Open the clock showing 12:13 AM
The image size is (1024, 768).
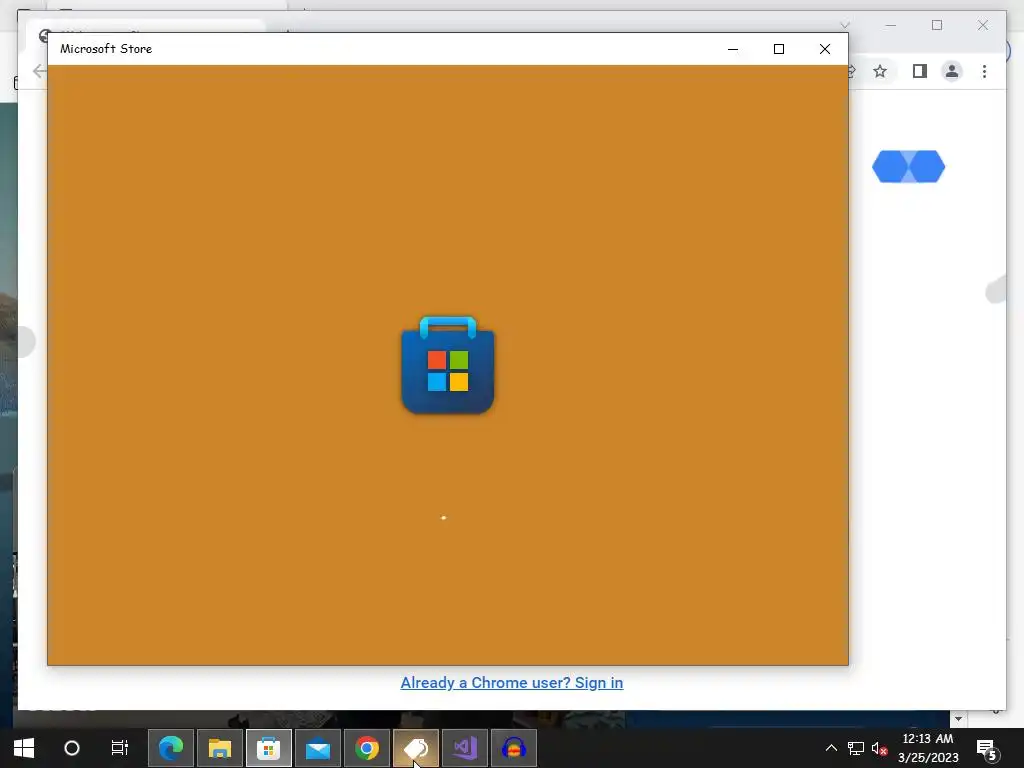tap(927, 748)
